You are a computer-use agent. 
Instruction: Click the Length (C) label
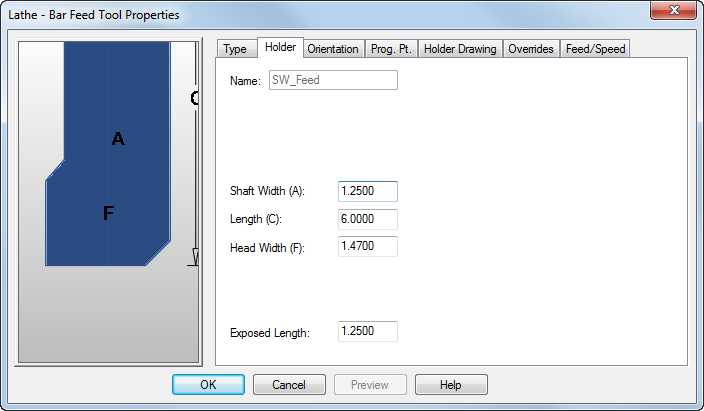pyautogui.click(x=255, y=219)
